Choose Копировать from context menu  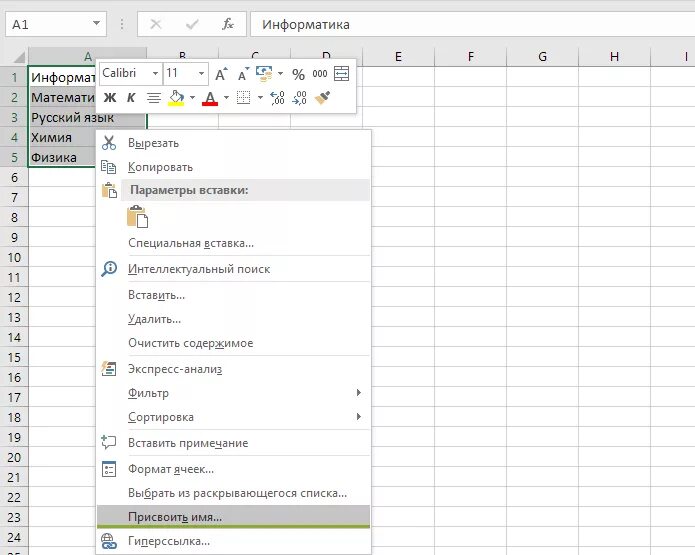234,167
